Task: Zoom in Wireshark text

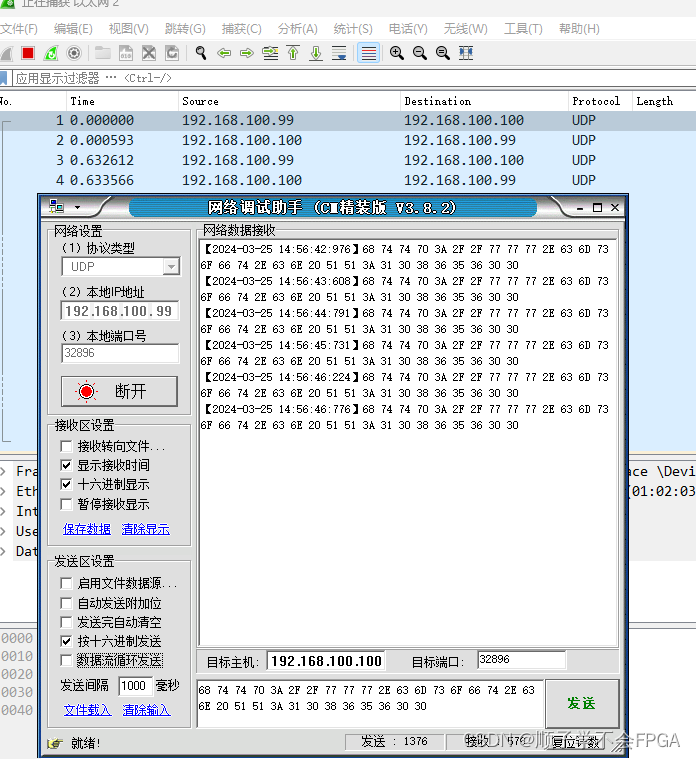Action: tap(397, 53)
